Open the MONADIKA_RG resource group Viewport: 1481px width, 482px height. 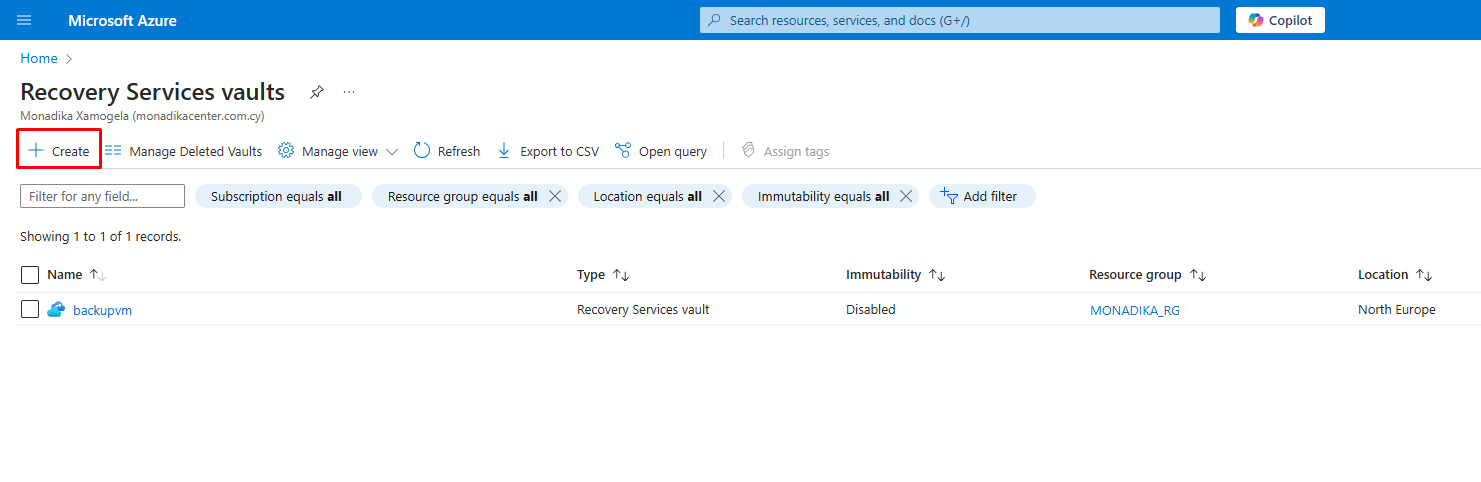point(1135,310)
